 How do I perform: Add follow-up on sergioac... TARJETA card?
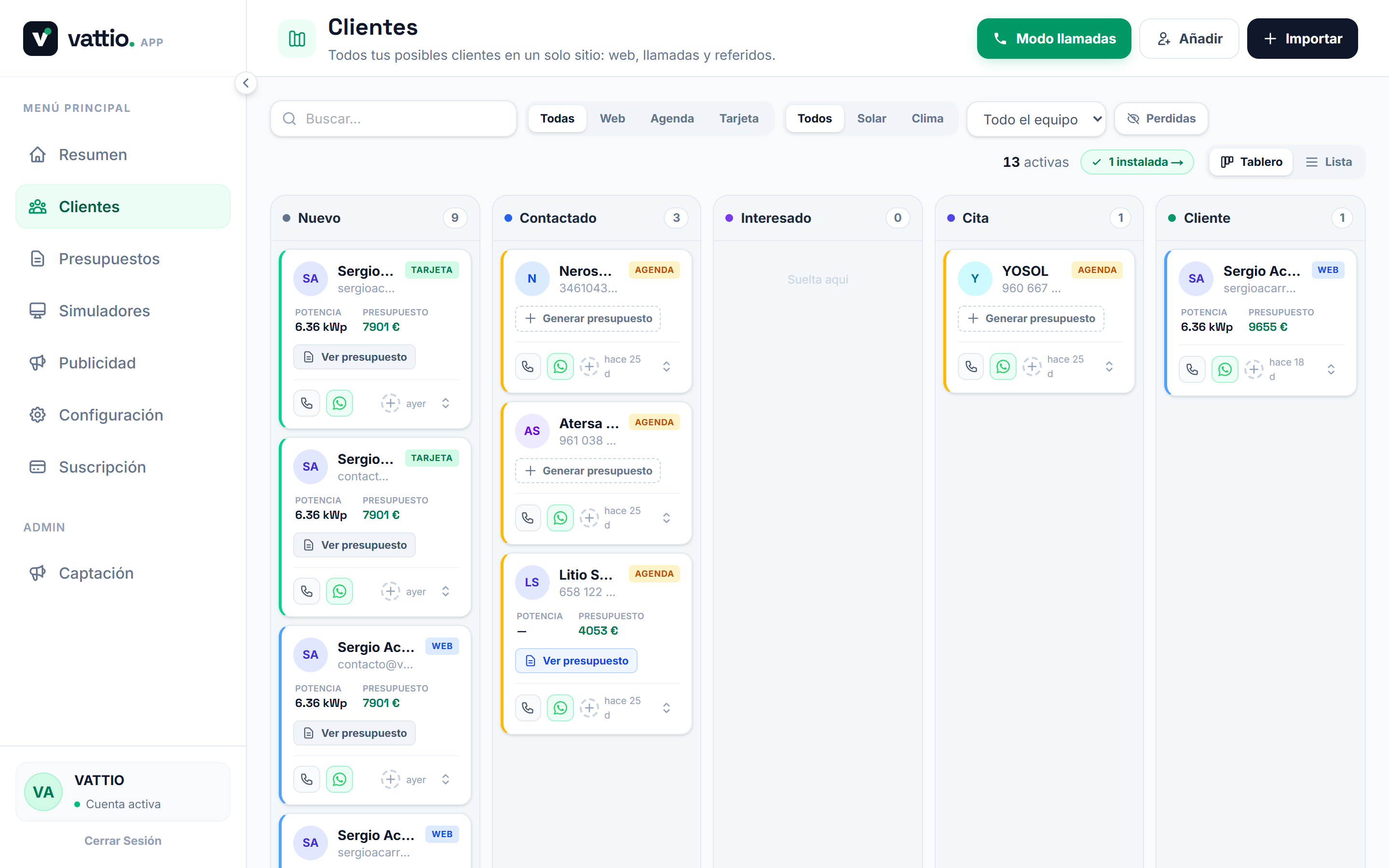pyautogui.click(x=390, y=403)
